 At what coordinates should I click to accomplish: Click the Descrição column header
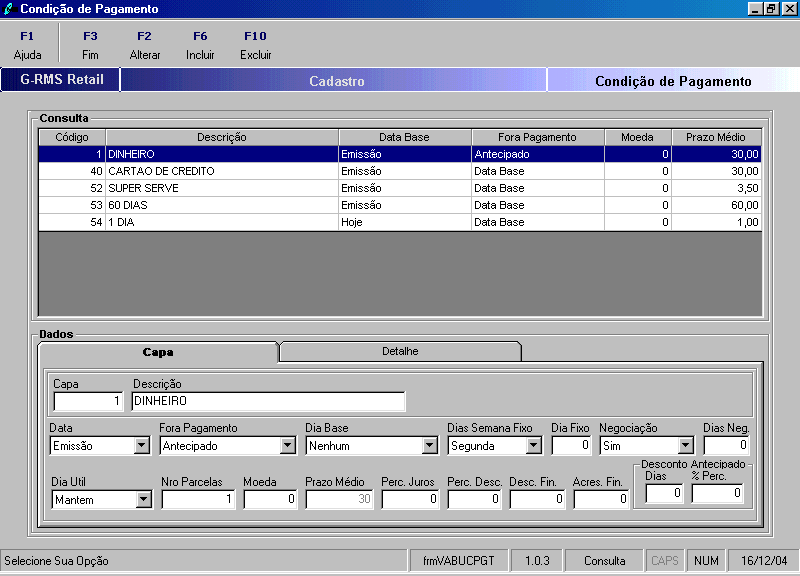click(x=222, y=137)
